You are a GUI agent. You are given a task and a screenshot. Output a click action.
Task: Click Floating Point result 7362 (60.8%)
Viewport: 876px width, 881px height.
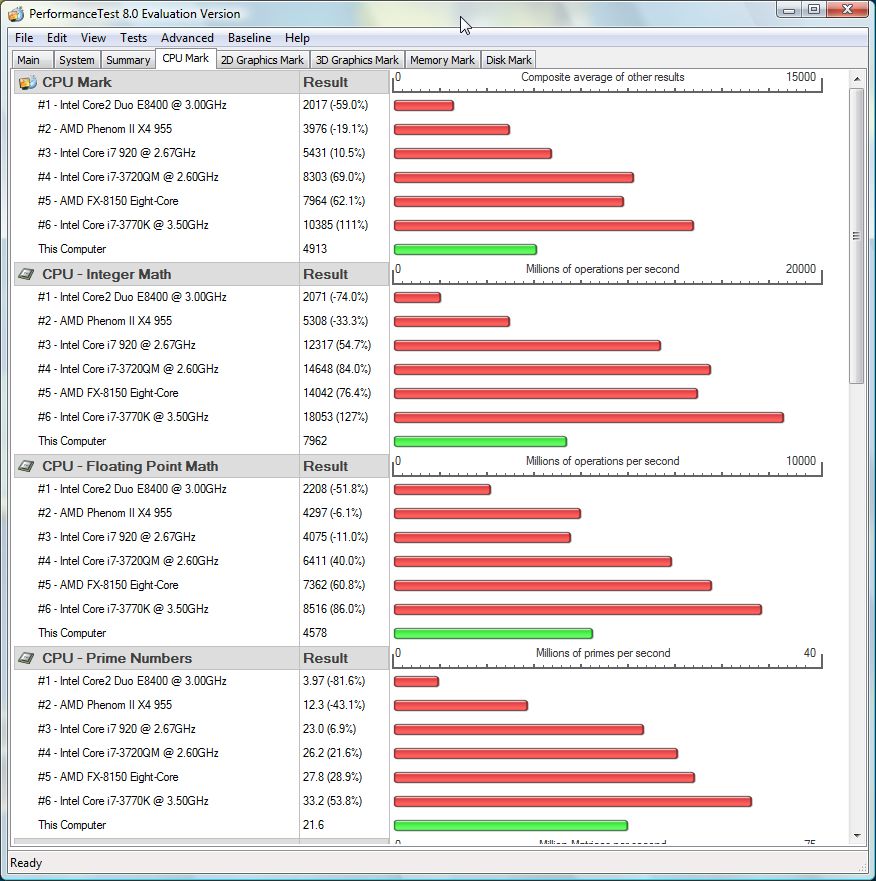334,585
